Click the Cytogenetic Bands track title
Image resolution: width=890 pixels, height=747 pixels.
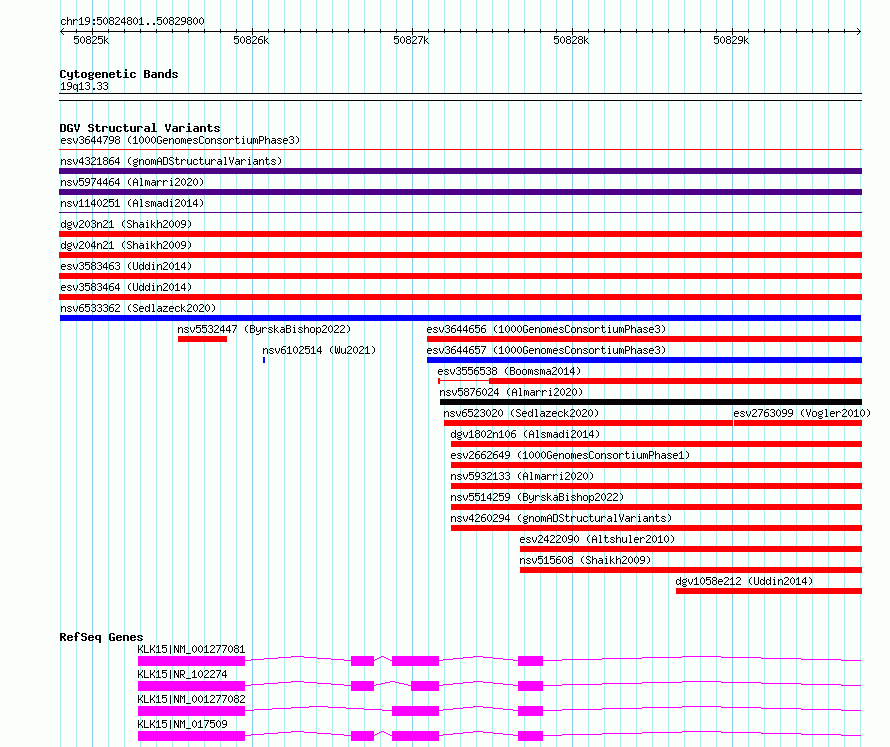coord(119,74)
